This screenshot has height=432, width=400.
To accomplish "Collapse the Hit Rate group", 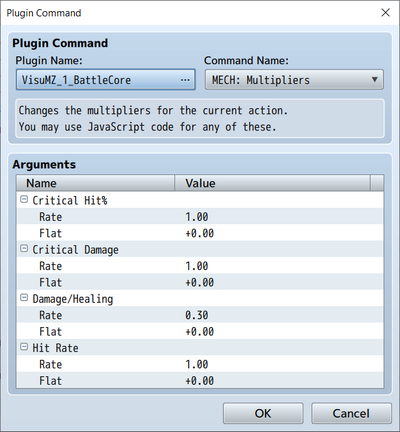I will click(x=24, y=347).
